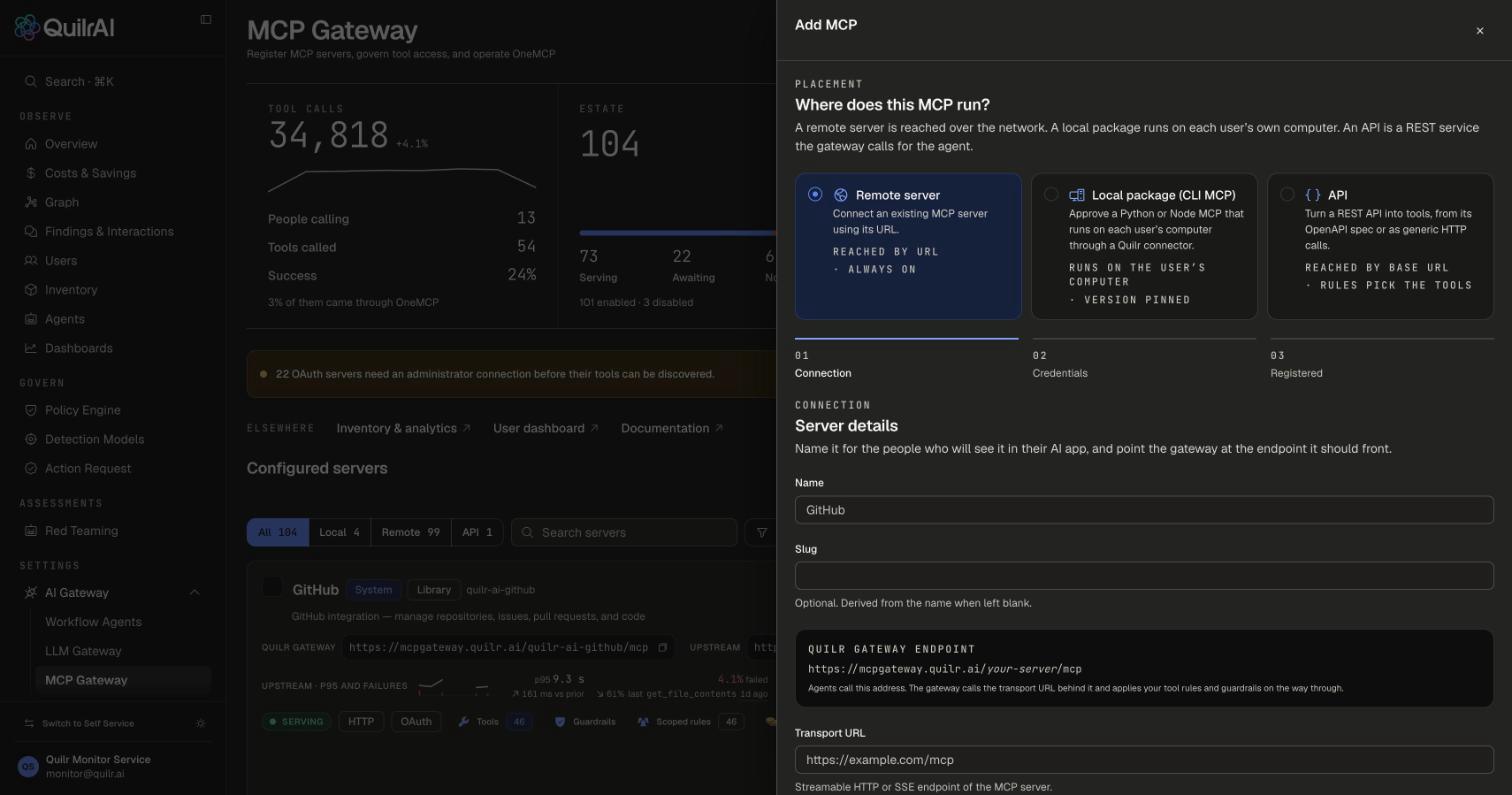Image resolution: width=1512 pixels, height=795 pixels.
Task: Collapse the AI Gateway section chevron
Action: pos(195,593)
